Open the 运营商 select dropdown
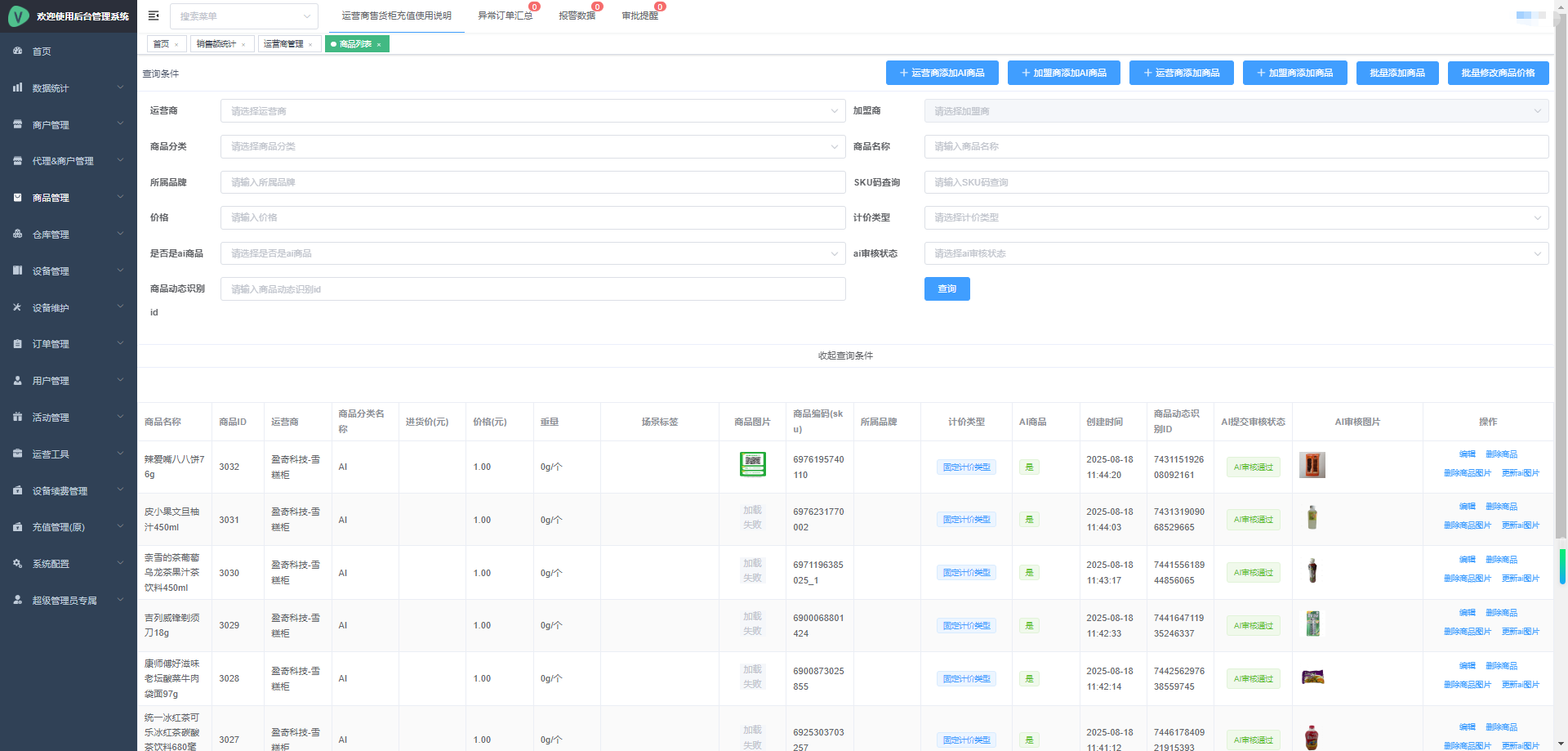This screenshot has width=1568, height=751. tap(532, 111)
